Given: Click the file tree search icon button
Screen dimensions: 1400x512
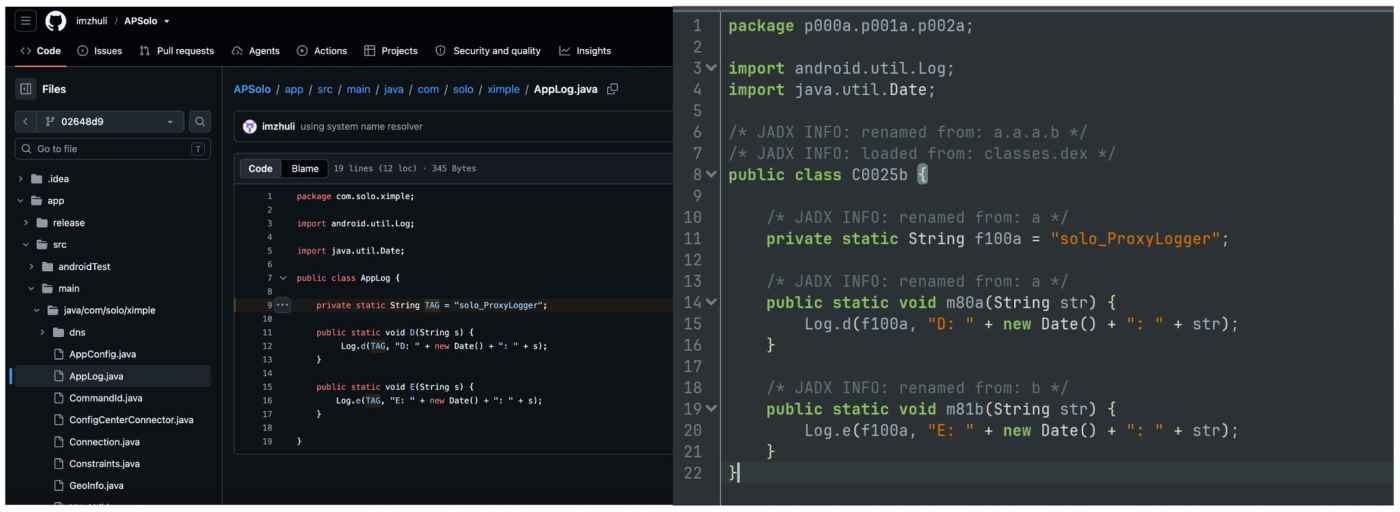Looking at the screenshot, I should (x=200, y=122).
